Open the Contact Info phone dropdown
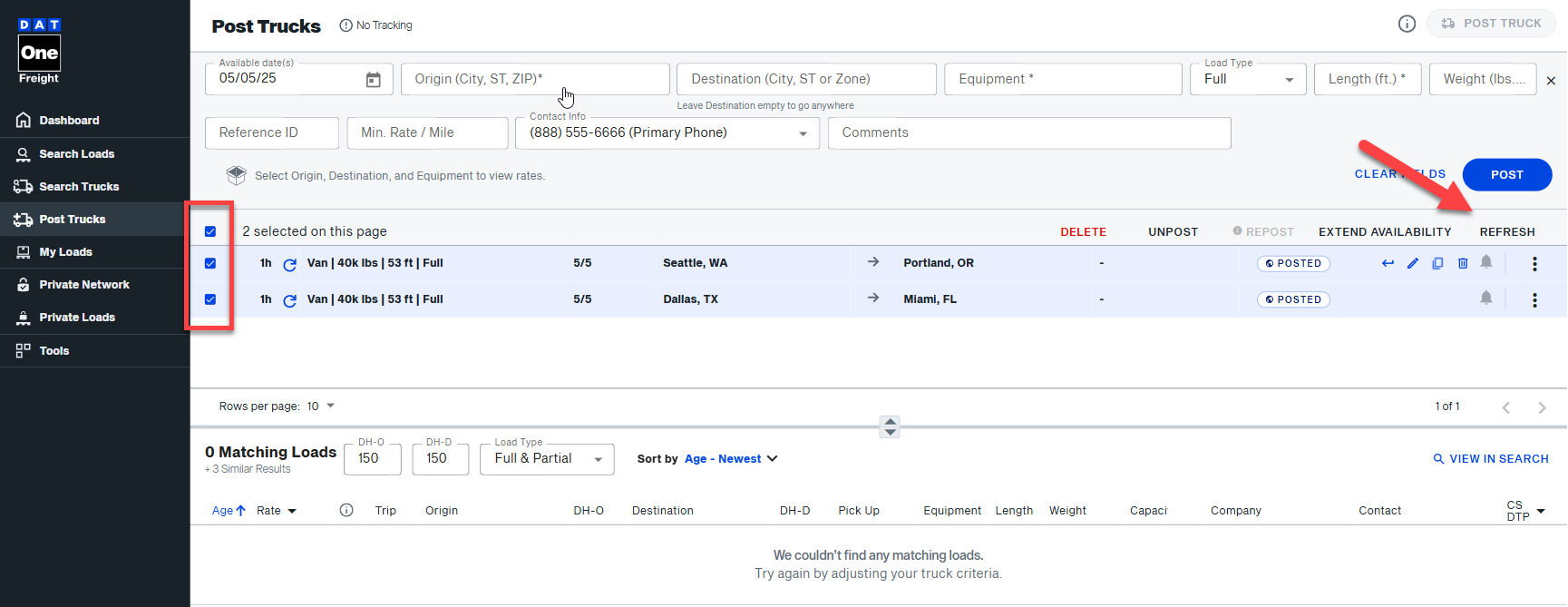Viewport: 1568px width, 607px height. point(667,133)
